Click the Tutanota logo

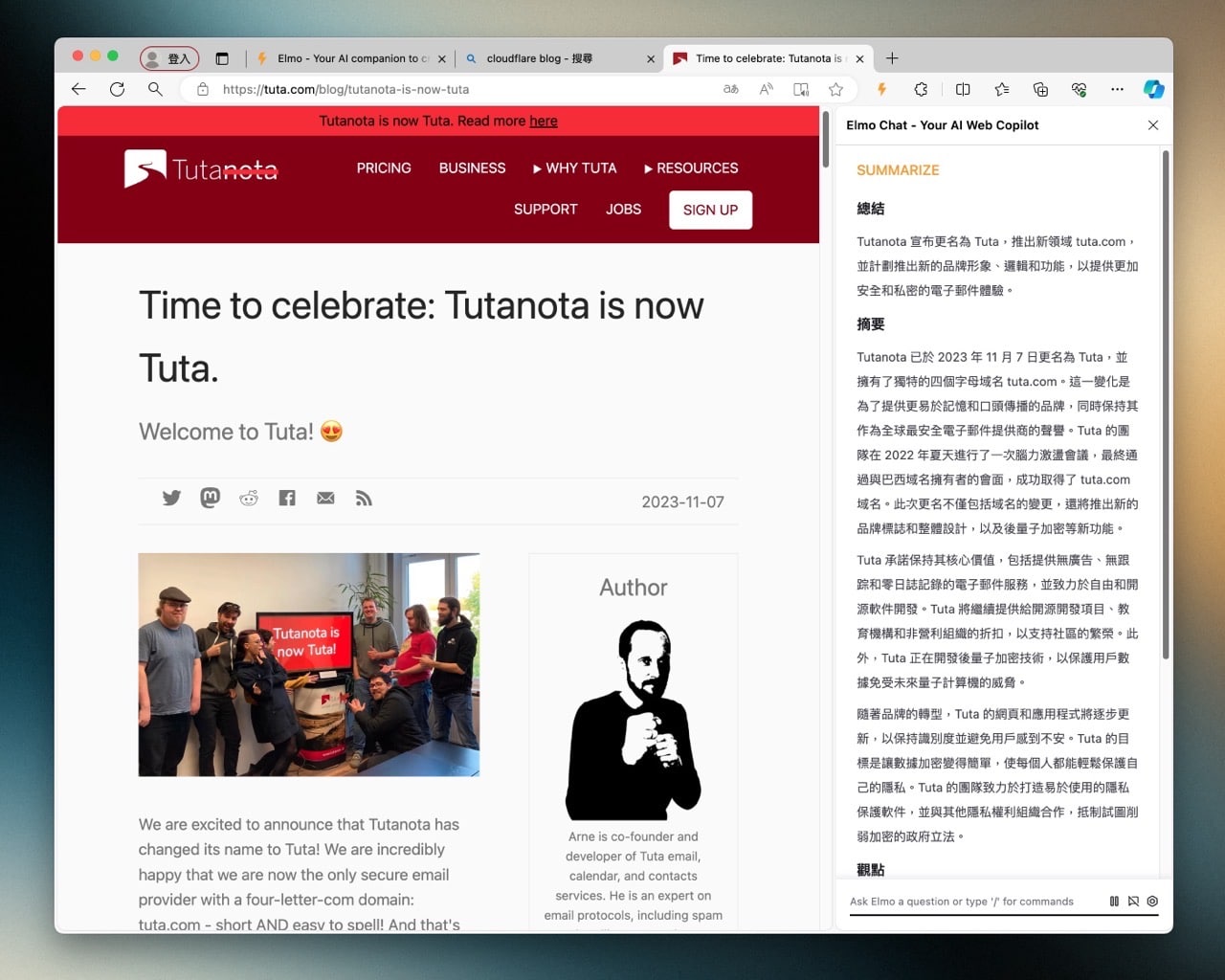[x=201, y=169]
